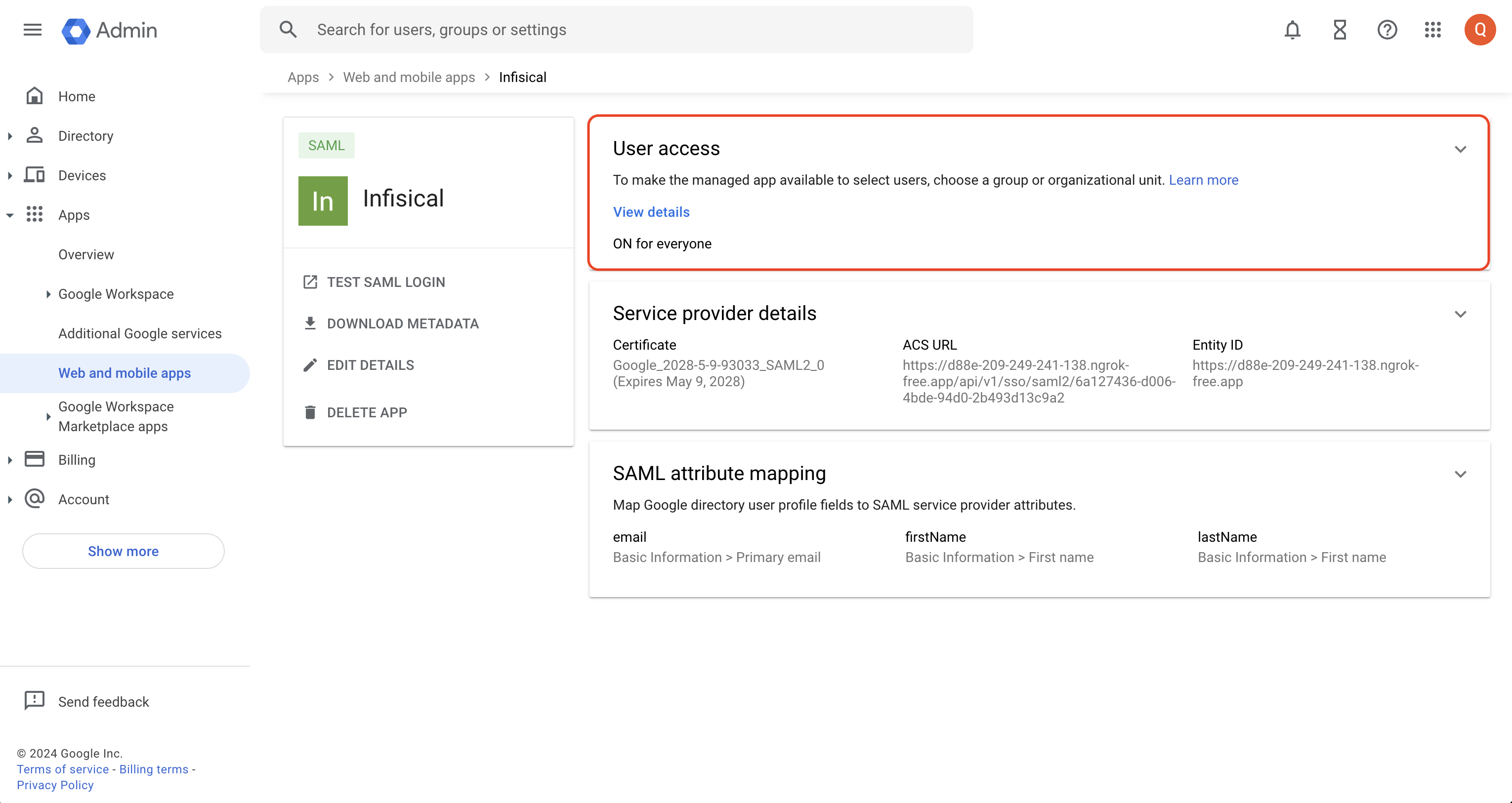Click the Download Metadata arrow icon
This screenshot has width=1512, height=803.
(x=310, y=323)
